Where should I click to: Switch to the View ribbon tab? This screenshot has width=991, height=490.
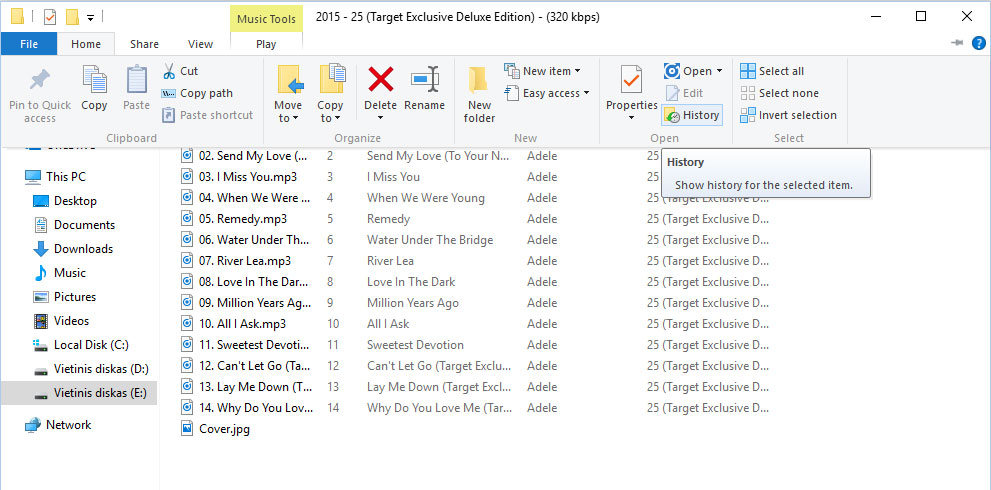click(200, 44)
